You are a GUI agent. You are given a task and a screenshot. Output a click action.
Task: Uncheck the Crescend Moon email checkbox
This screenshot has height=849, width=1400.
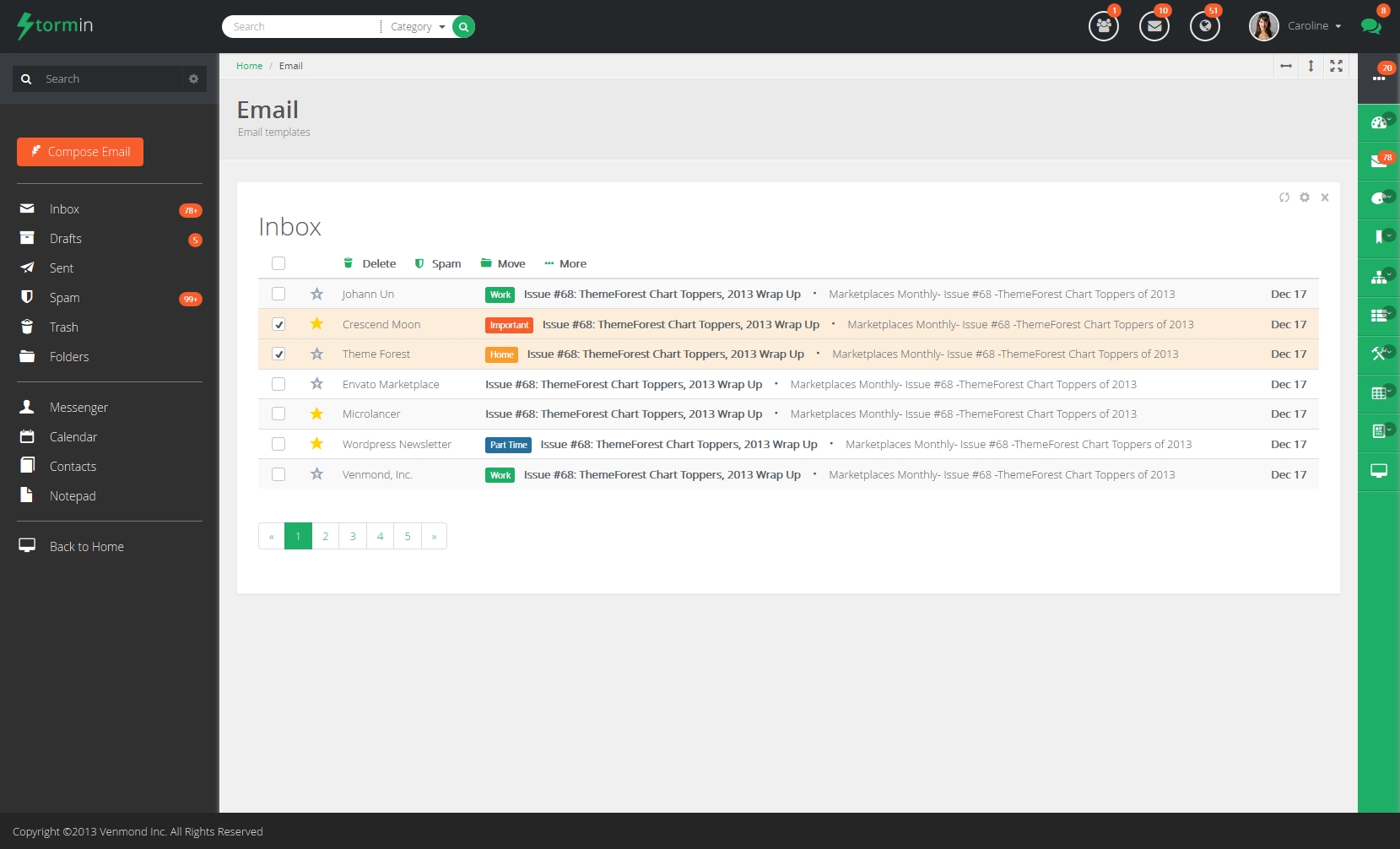tap(278, 324)
